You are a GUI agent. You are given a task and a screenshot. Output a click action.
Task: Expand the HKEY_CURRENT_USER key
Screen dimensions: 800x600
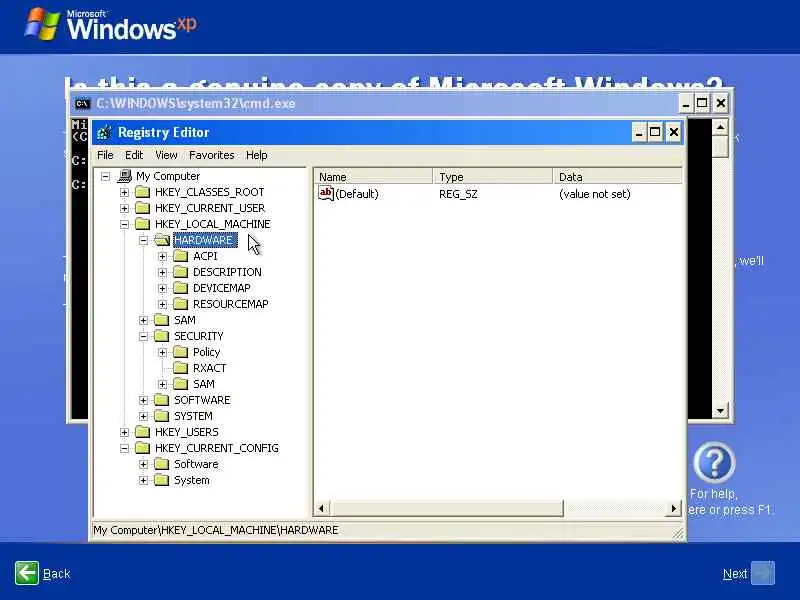click(124, 208)
